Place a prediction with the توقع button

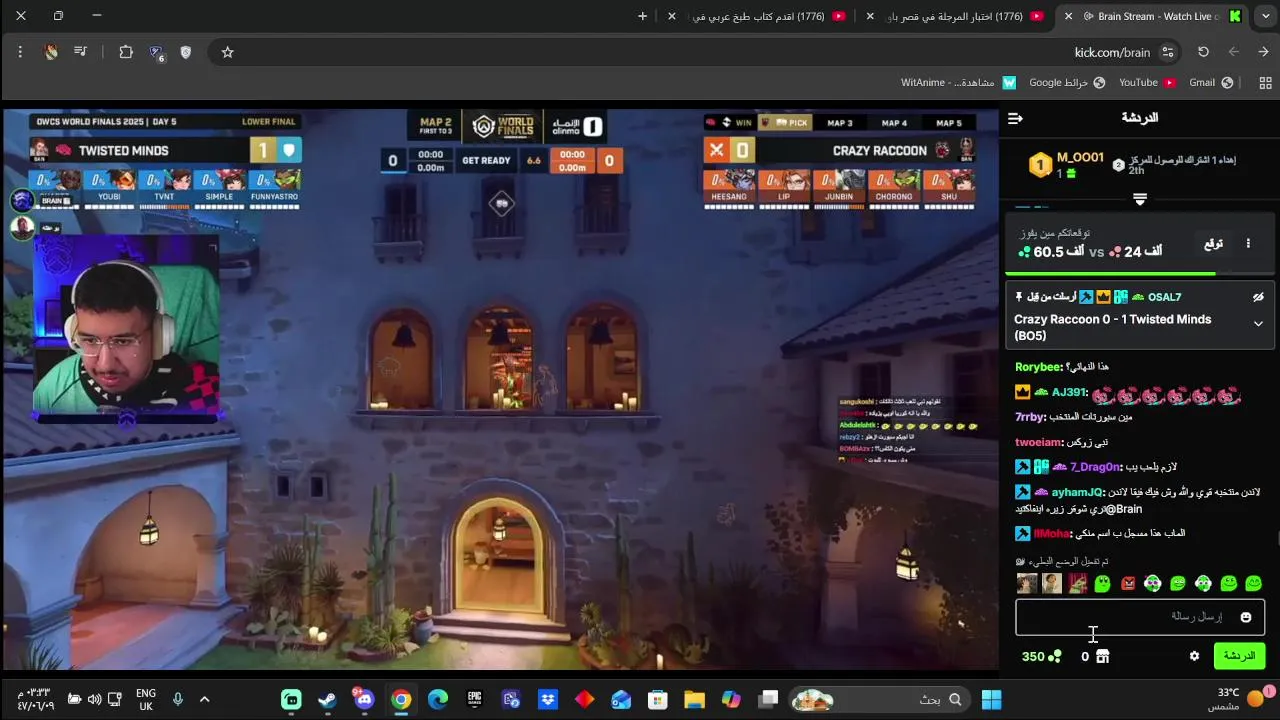(1213, 243)
